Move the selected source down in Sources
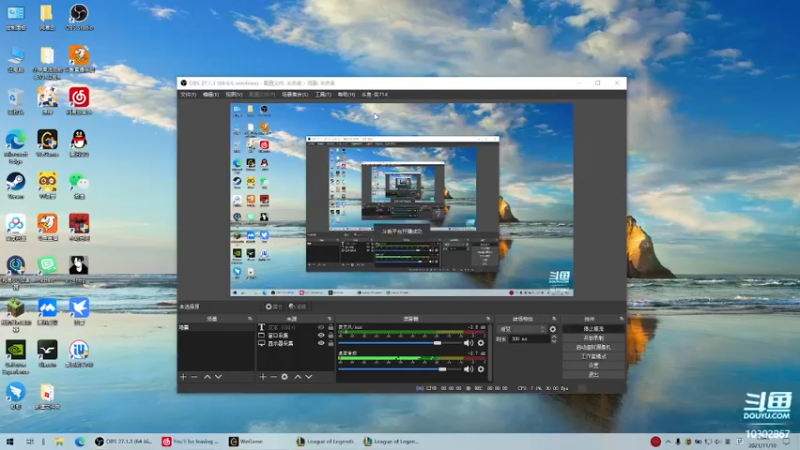 [309, 377]
